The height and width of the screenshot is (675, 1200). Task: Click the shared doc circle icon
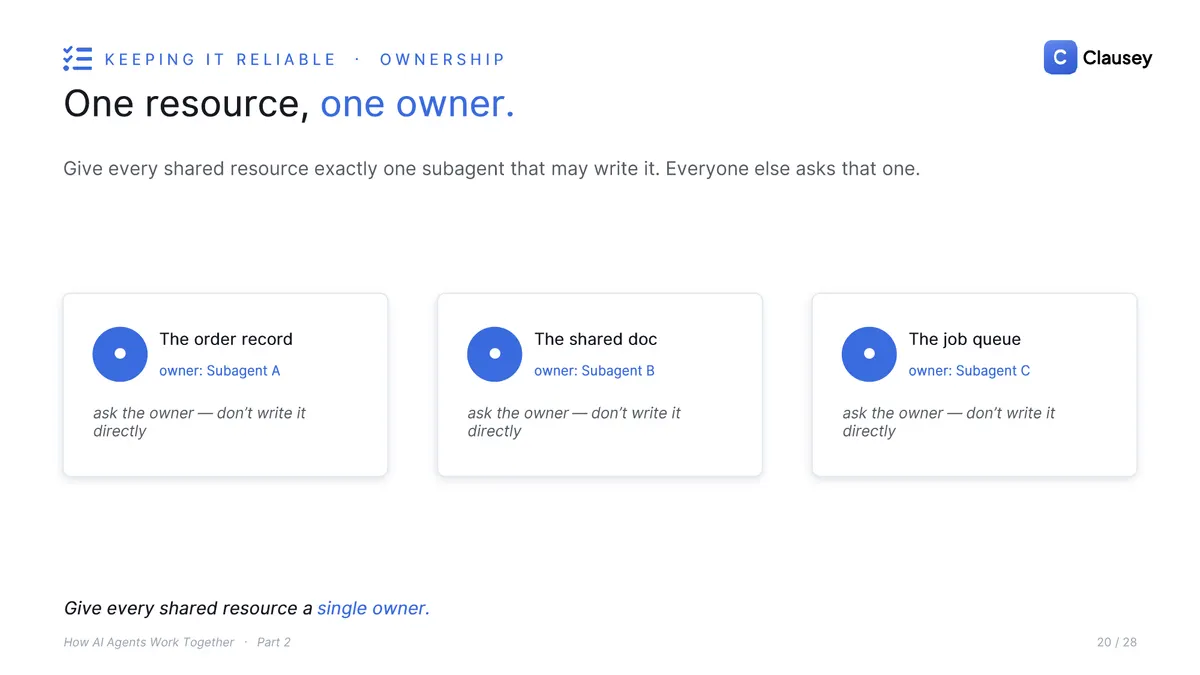point(495,354)
